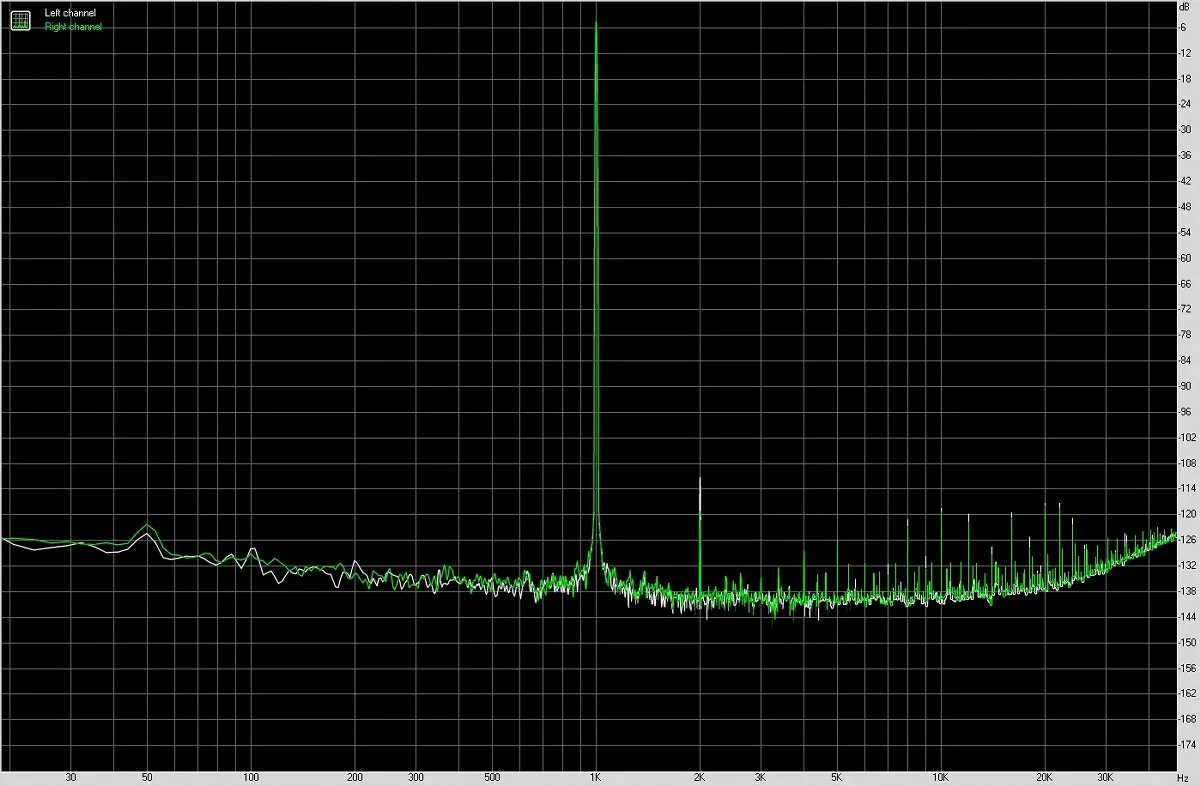Click the 2K frequency axis label
The image size is (1200, 786).
coord(699,777)
